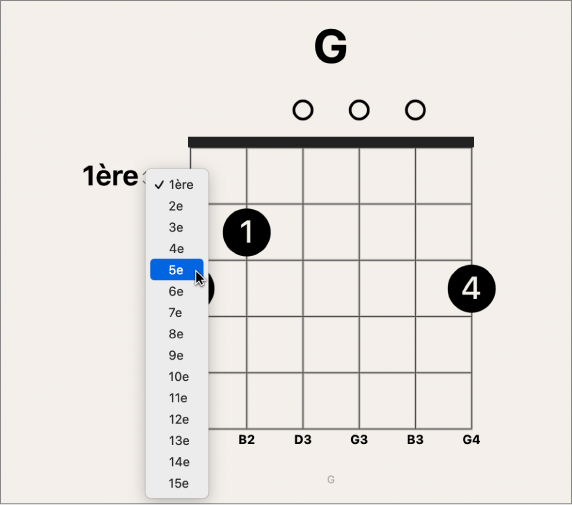Screen dimensions: 572x505
Task: Choose 6e in fret menu
Action: [x=177, y=291]
